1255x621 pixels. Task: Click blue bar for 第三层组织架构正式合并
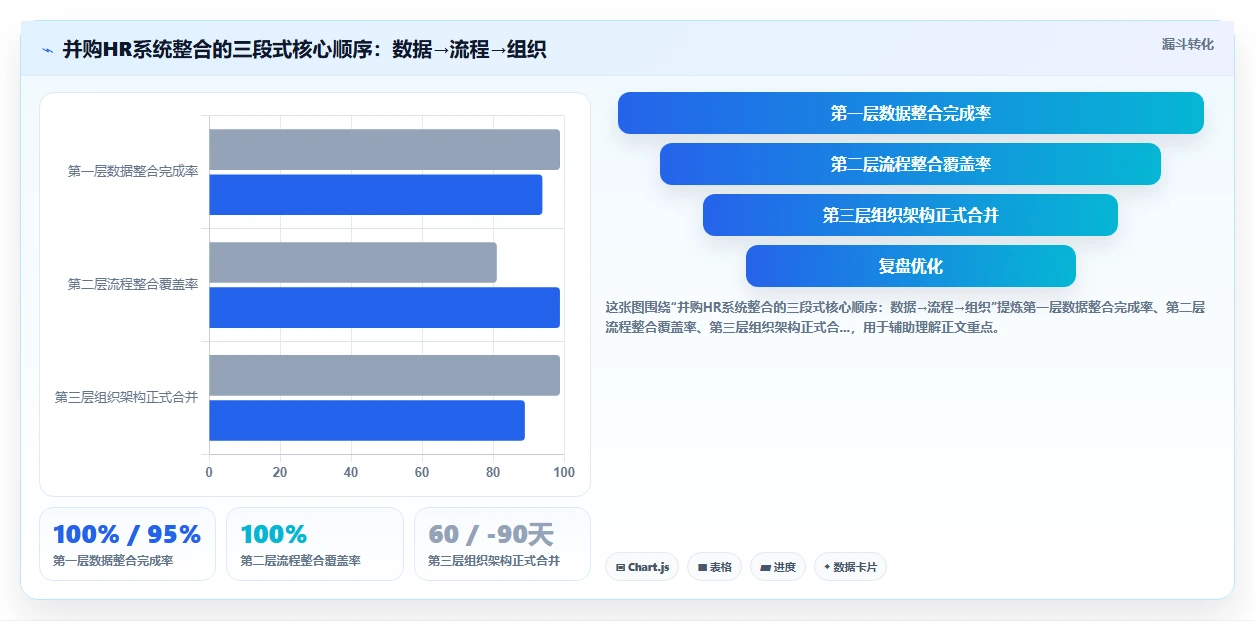pos(367,420)
